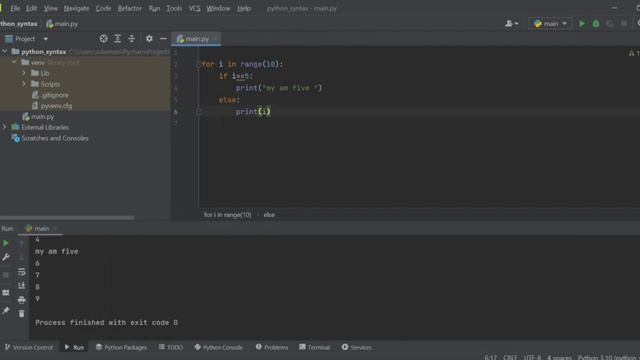
Task: Click the up arrow in Run console
Action: point(22,244)
